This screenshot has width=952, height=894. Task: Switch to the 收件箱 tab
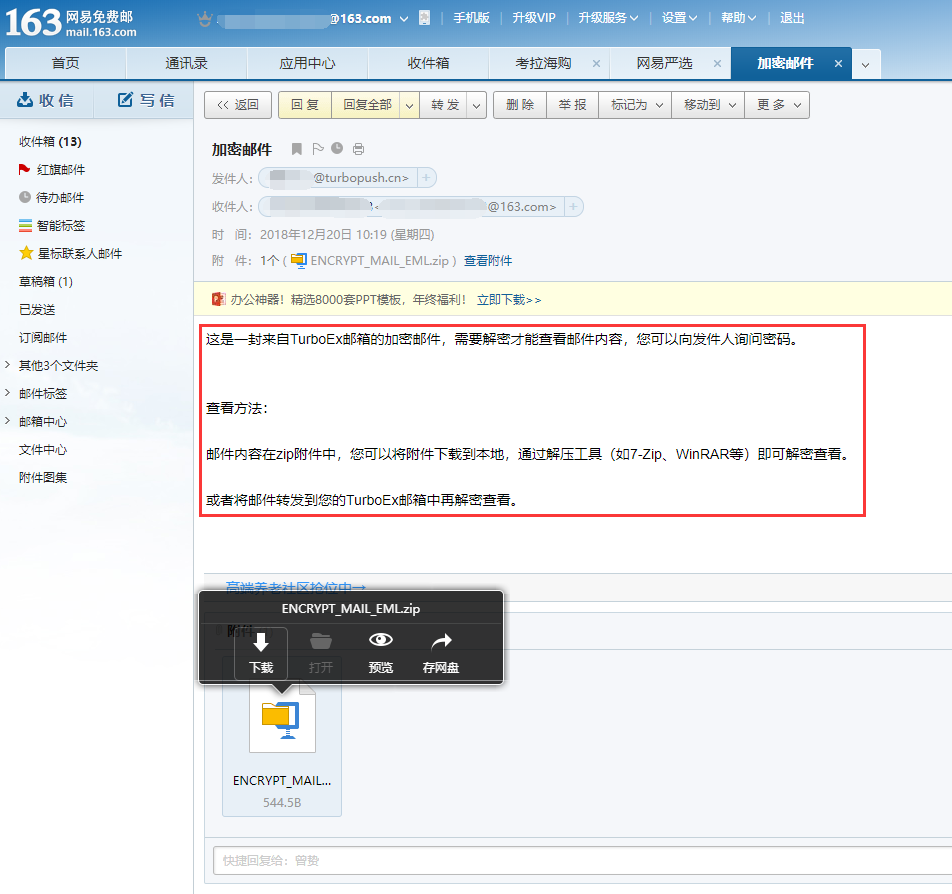pyautogui.click(x=428, y=63)
